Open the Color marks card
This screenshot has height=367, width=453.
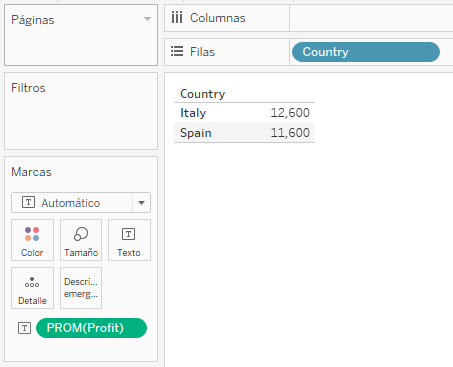coord(32,240)
